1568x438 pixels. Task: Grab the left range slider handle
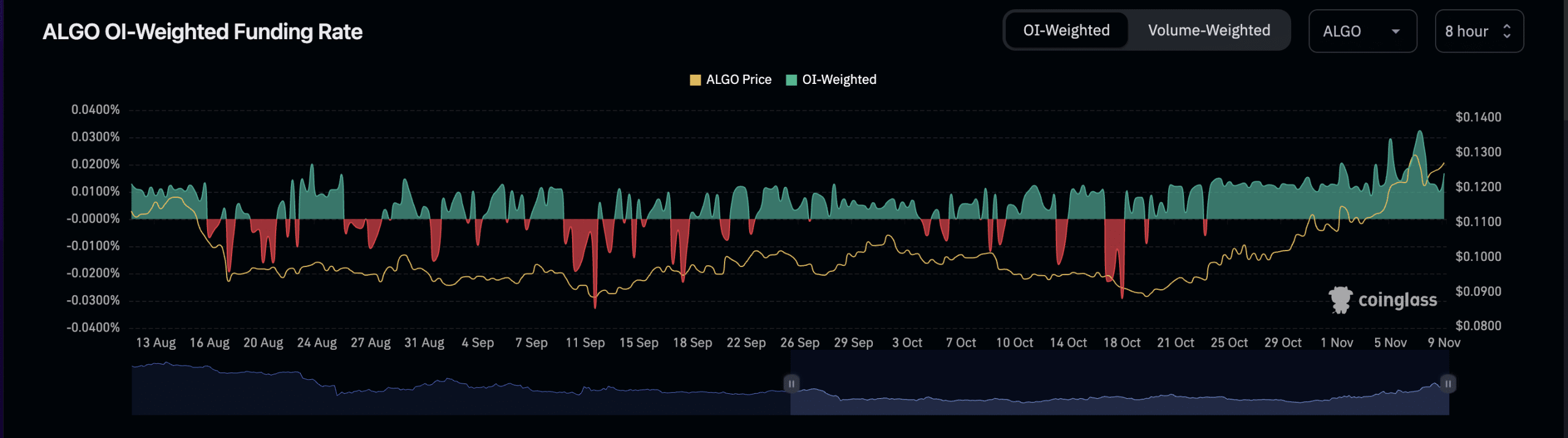pos(791,384)
